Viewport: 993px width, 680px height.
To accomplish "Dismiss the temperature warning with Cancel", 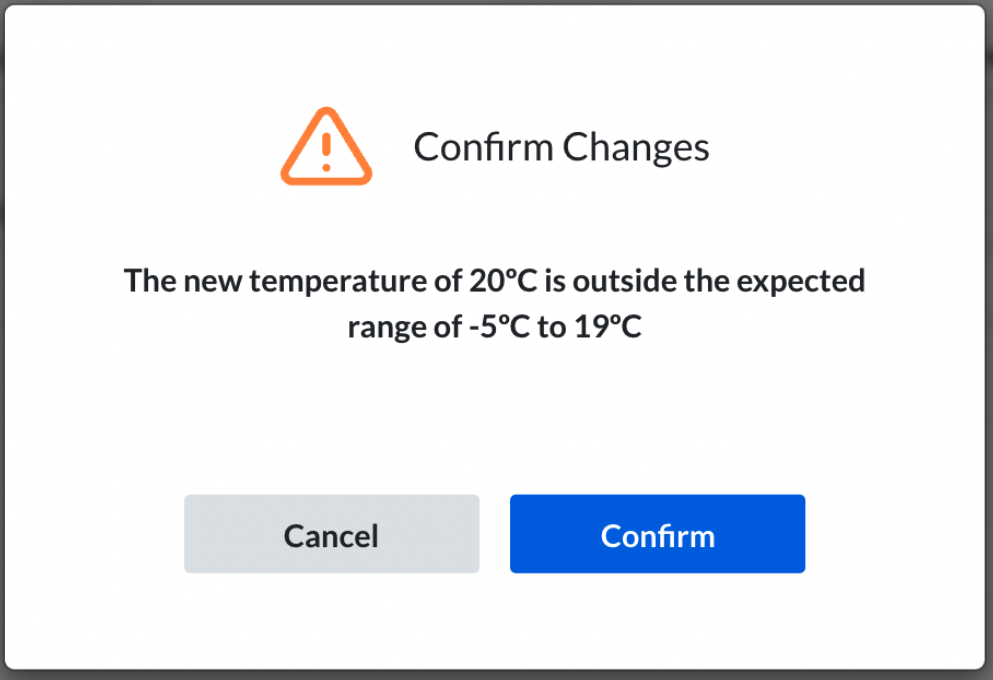I will pos(331,535).
